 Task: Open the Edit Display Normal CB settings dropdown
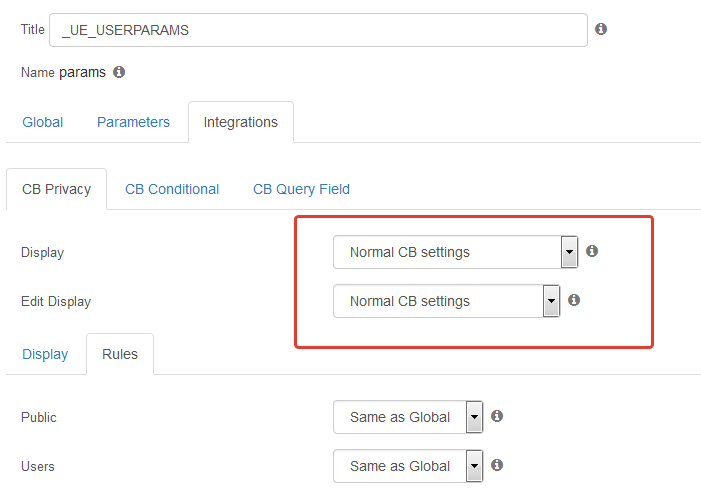tap(447, 301)
